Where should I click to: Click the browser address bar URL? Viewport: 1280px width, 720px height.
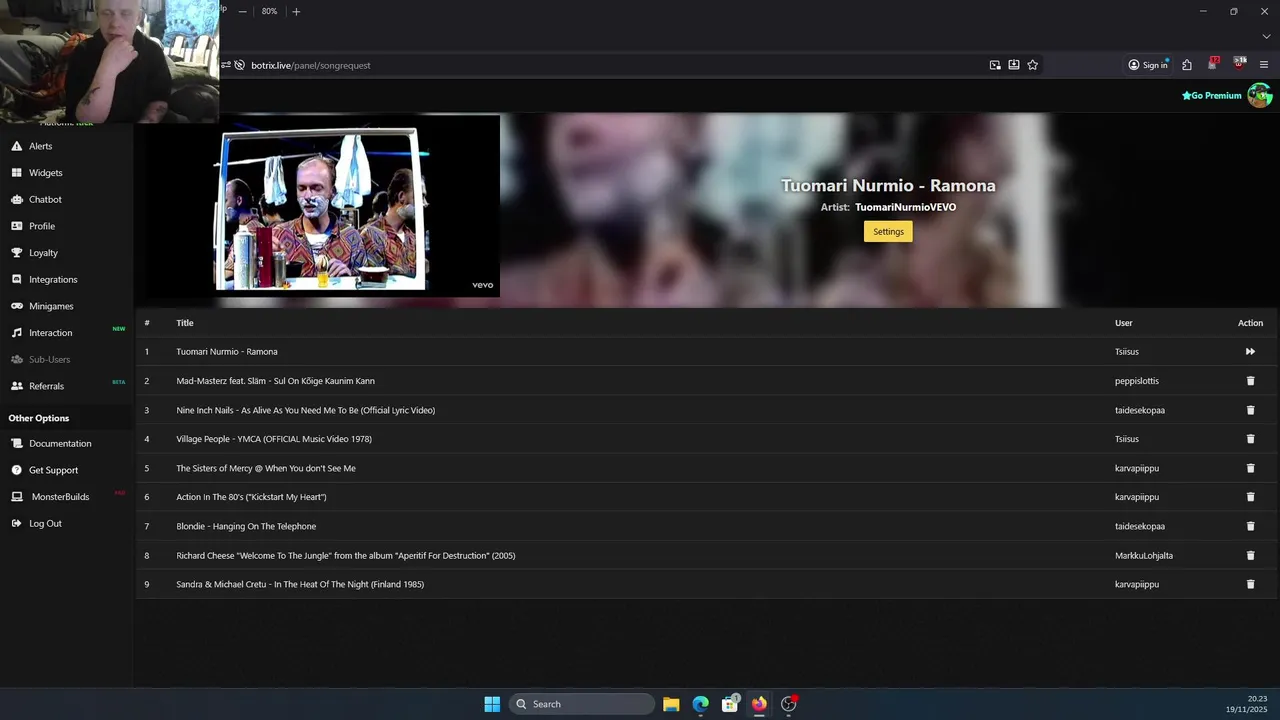point(311,65)
